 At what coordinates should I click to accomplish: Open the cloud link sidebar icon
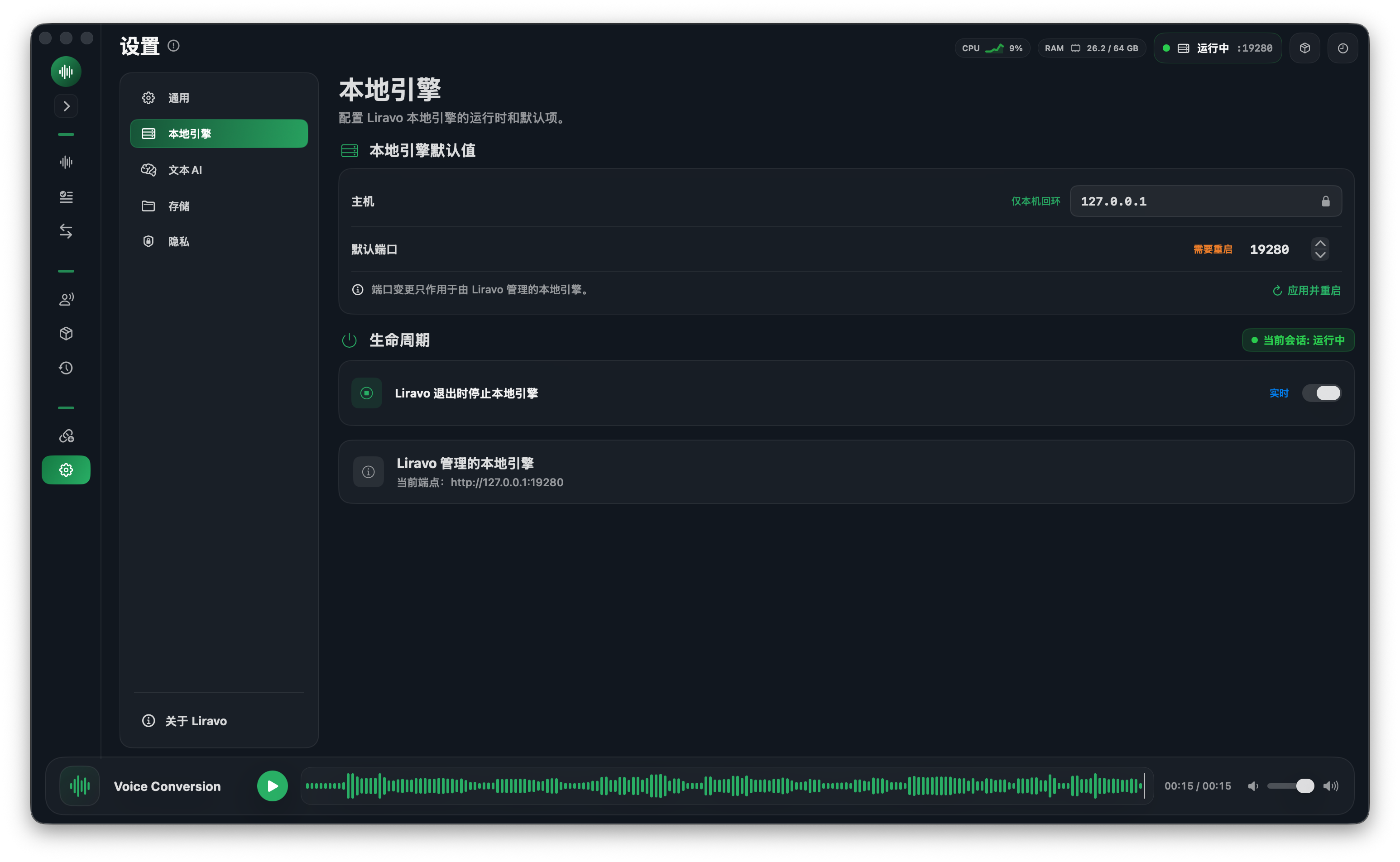66,436
